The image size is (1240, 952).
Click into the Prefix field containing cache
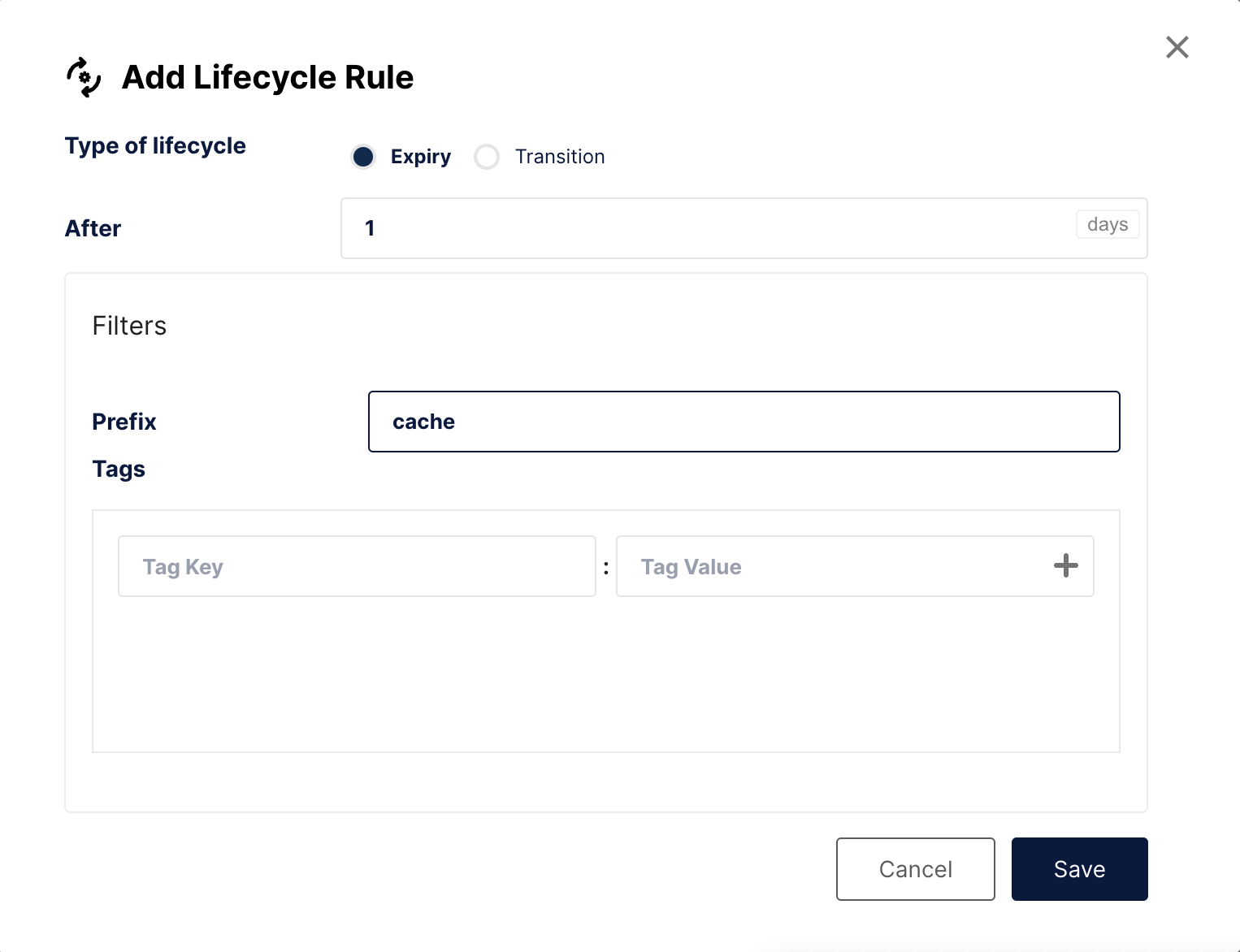pos(744,422)
